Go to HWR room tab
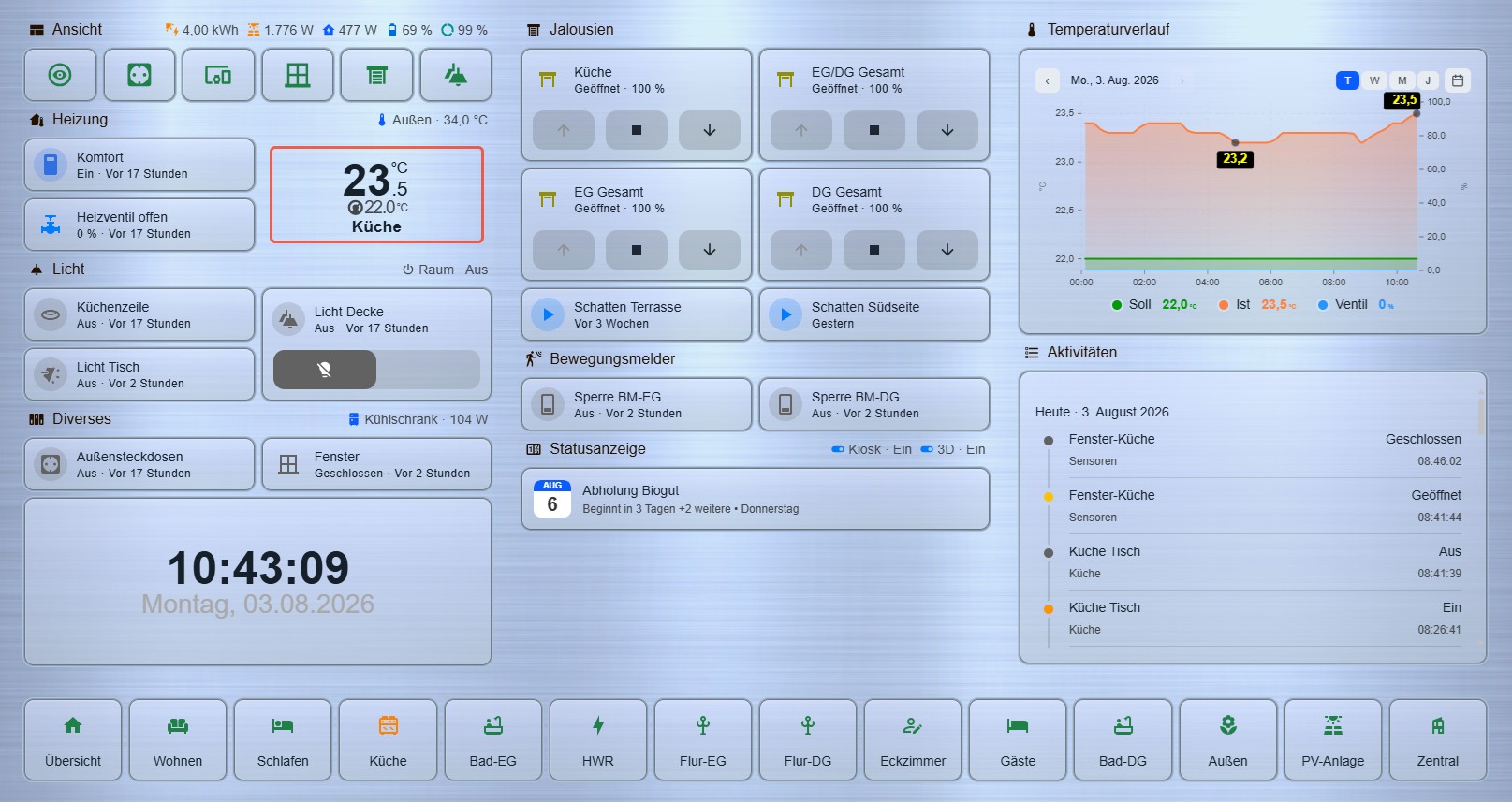Viewport: 1512px width, 802px height. (598, 739)
